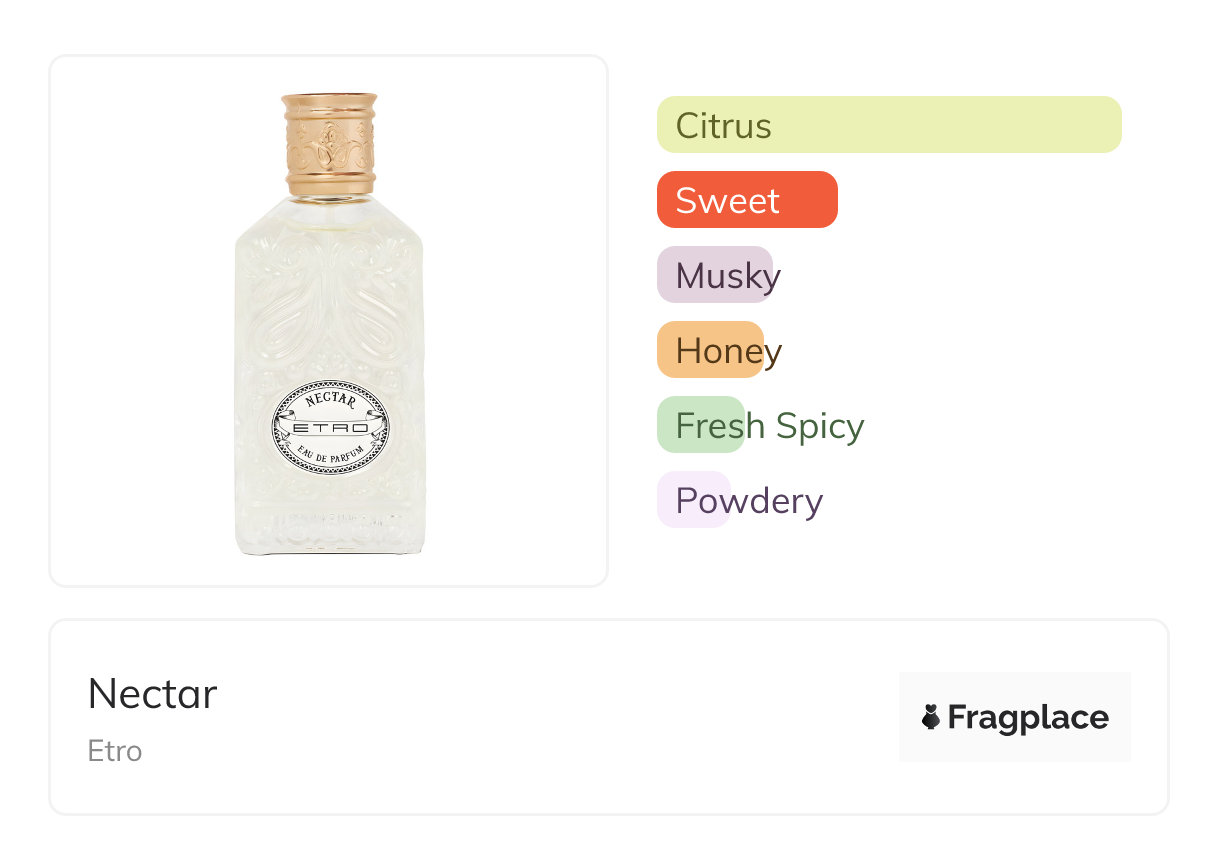Choose the Powdery accord bar
1218x864 pixels.
[x=694, y=500]
